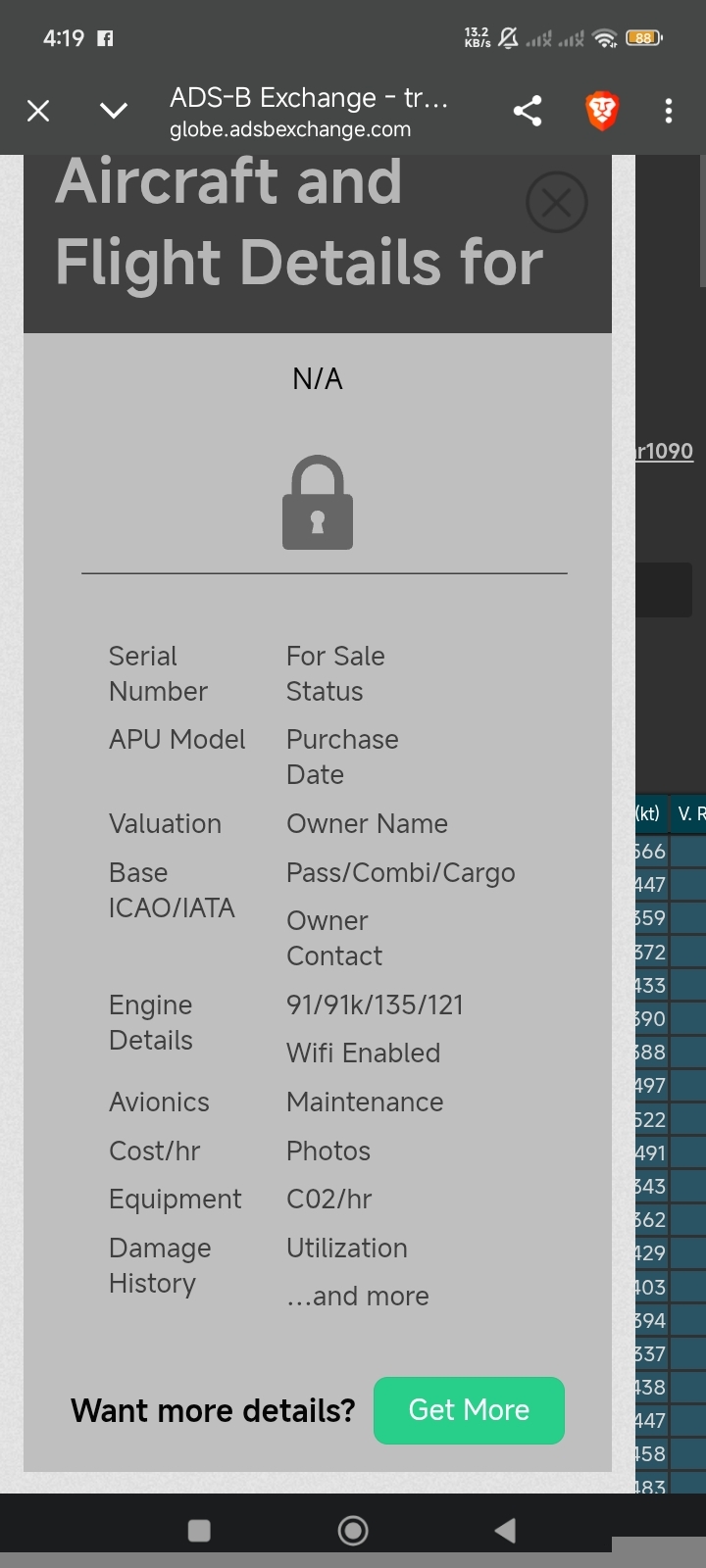
Task: Tap the Android home circle button
Action: [x=353, y=1530]
